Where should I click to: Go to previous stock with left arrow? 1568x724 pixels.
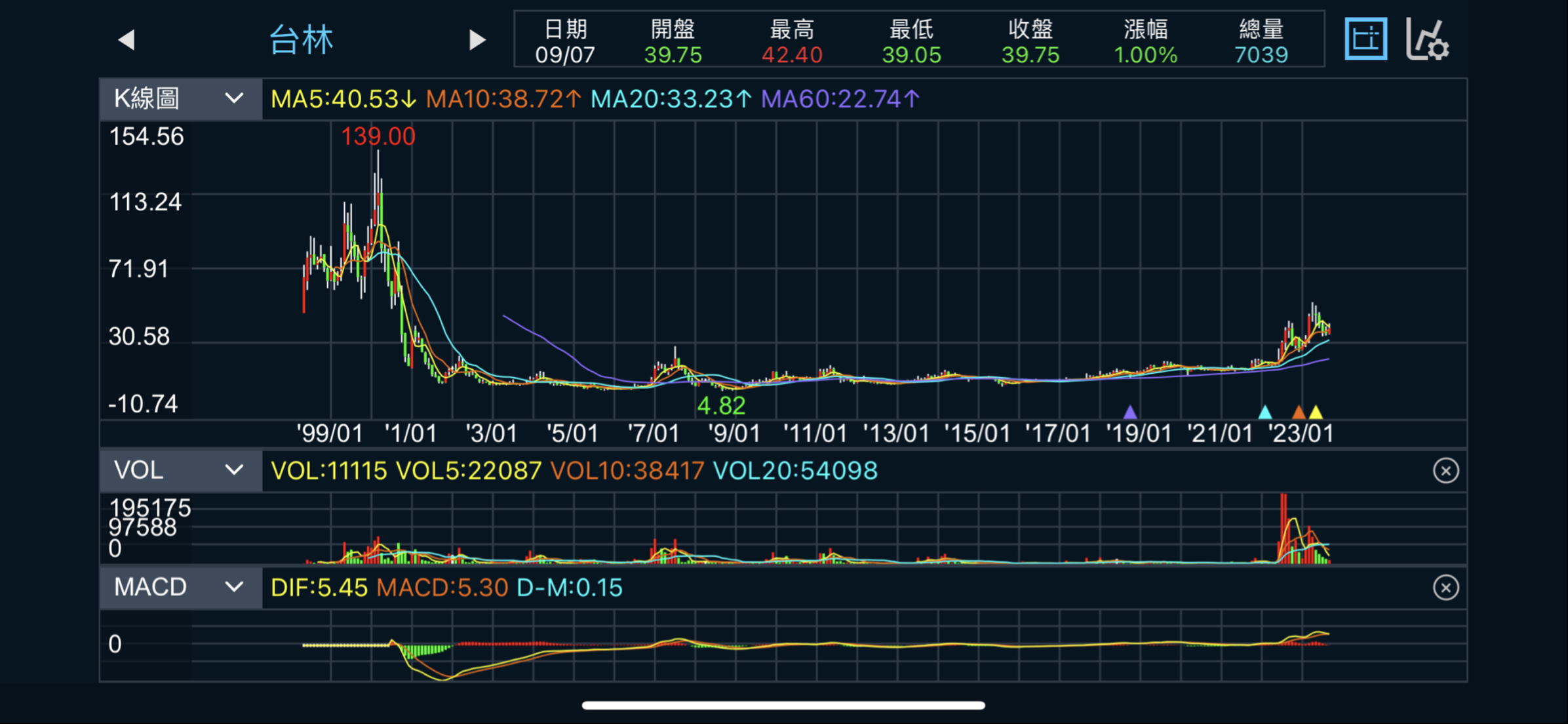127,40
